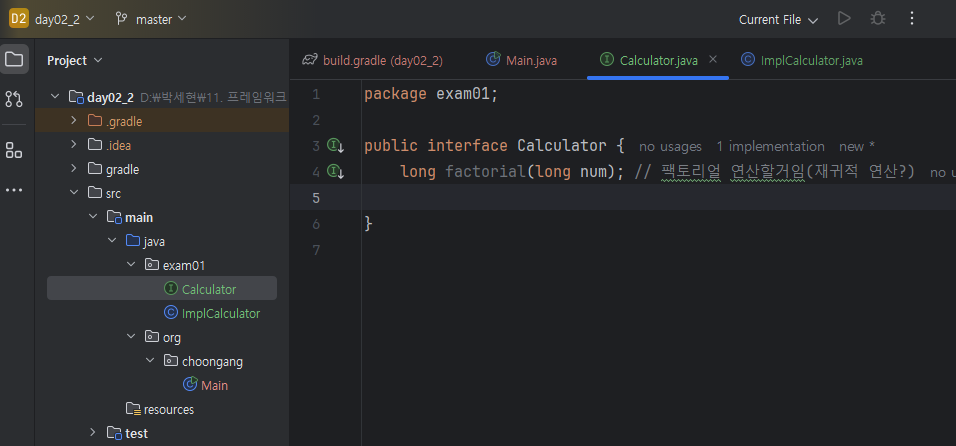Expand the test folder
This screenshot has height=446, width=956.
pyautogui.click(x=93, y=433)
